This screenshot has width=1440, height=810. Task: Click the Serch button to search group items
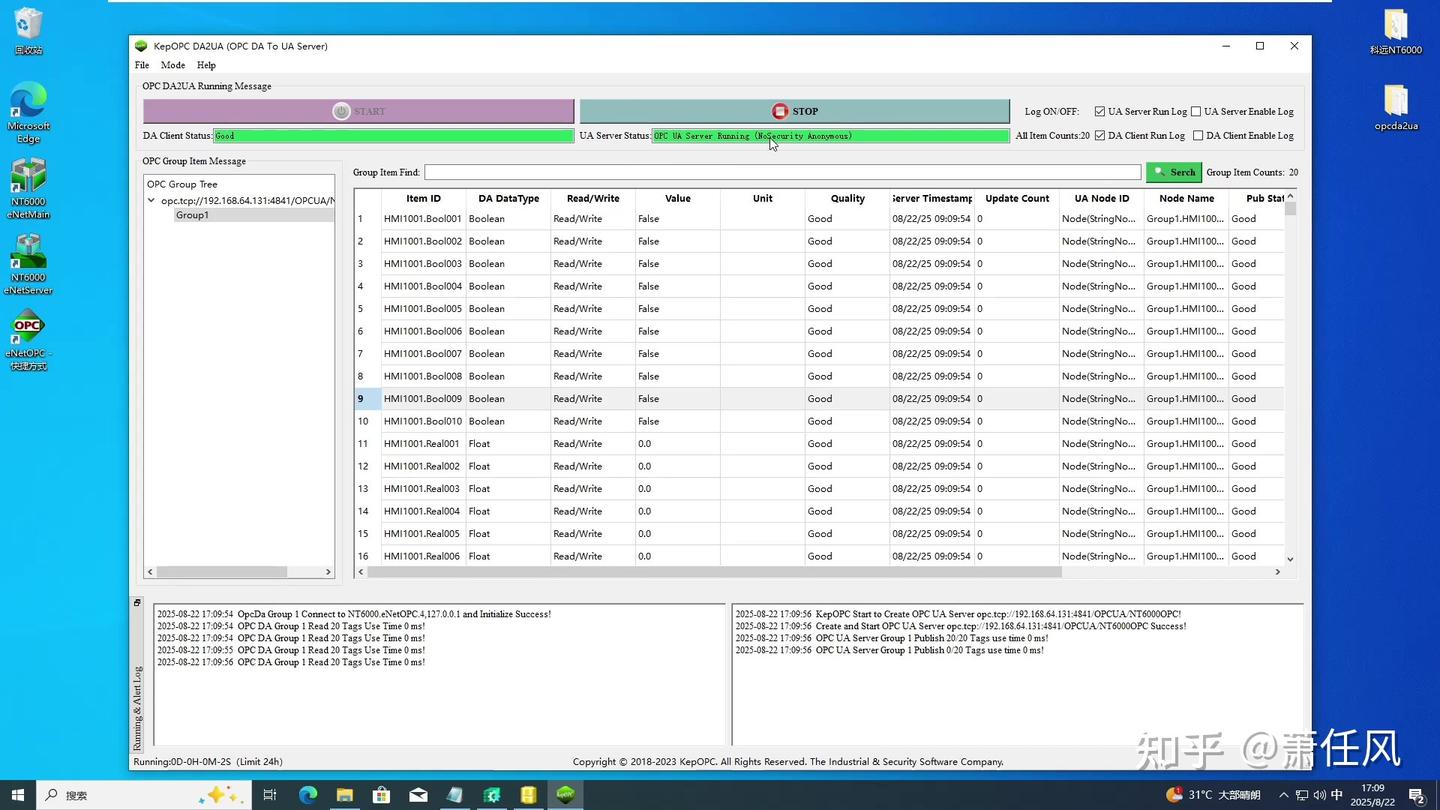[1172, 172]
